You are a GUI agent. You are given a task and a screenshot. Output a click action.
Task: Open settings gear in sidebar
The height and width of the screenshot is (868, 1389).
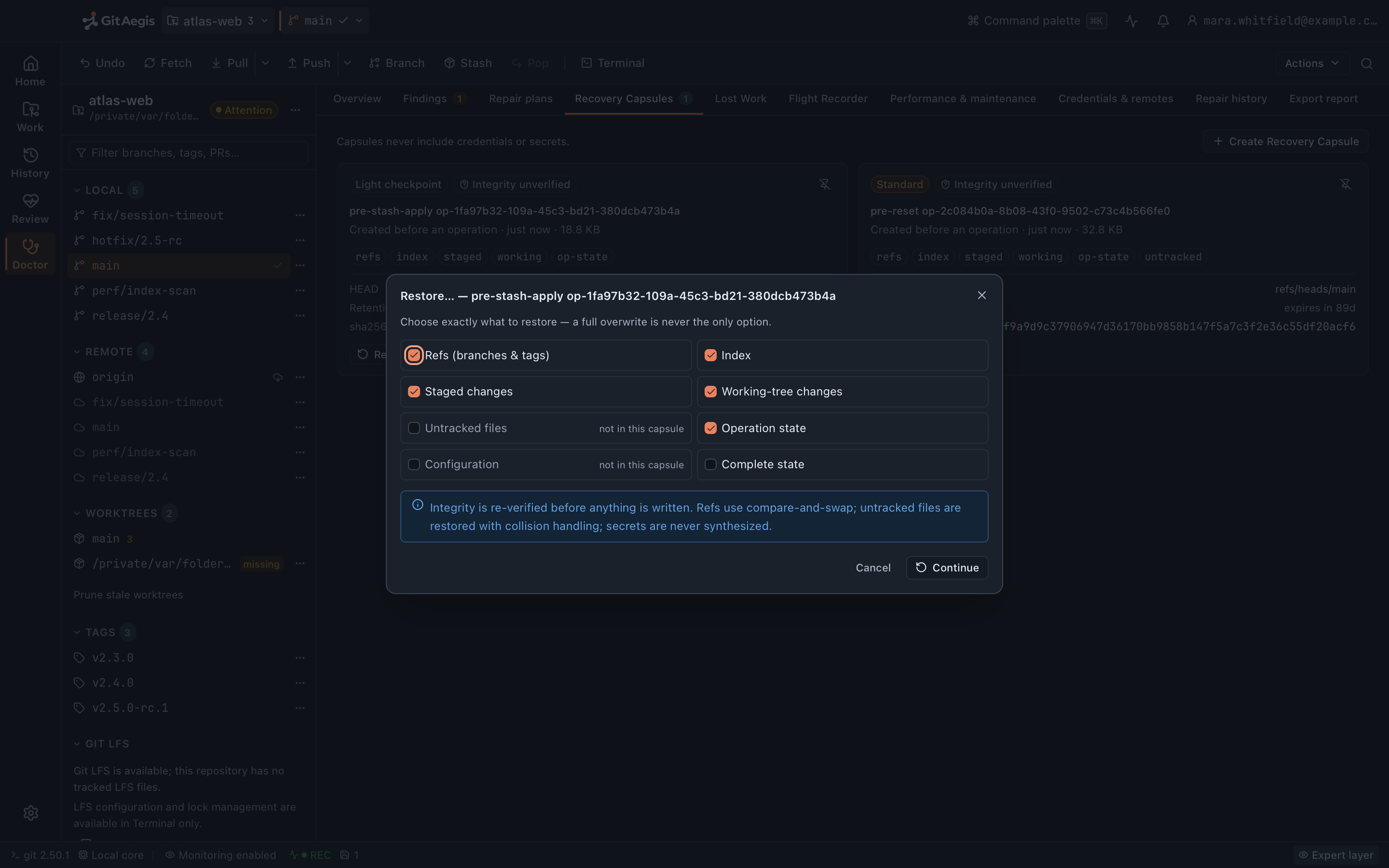tap(30, 813)
